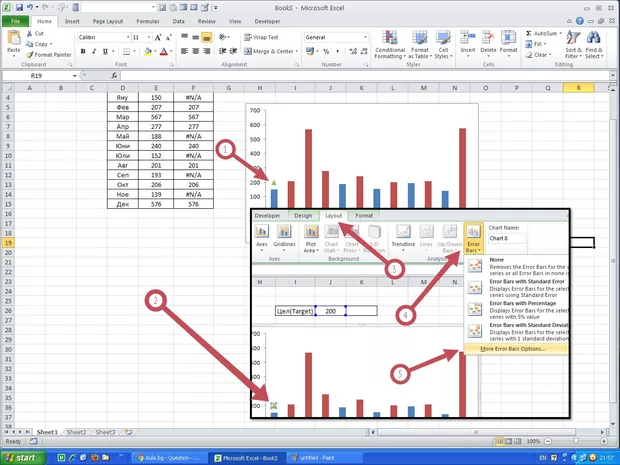Viewport: 620px width, 465px height.
Task: Apply the yellow fill color bucket
Action: pos(148,51)
